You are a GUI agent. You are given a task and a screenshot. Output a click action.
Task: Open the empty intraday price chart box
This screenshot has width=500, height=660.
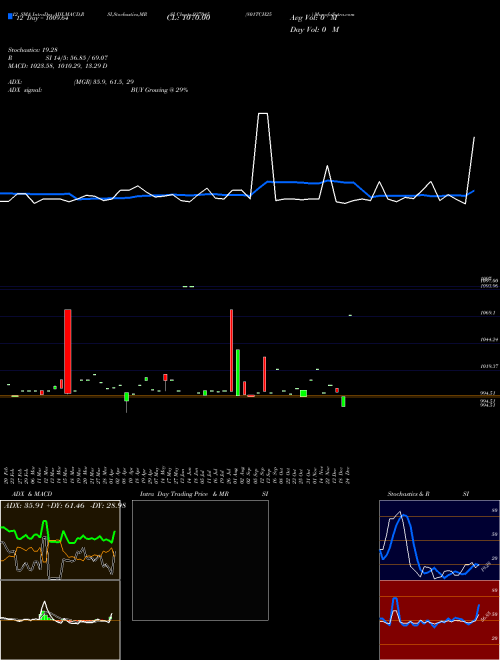tap(200, 560)
